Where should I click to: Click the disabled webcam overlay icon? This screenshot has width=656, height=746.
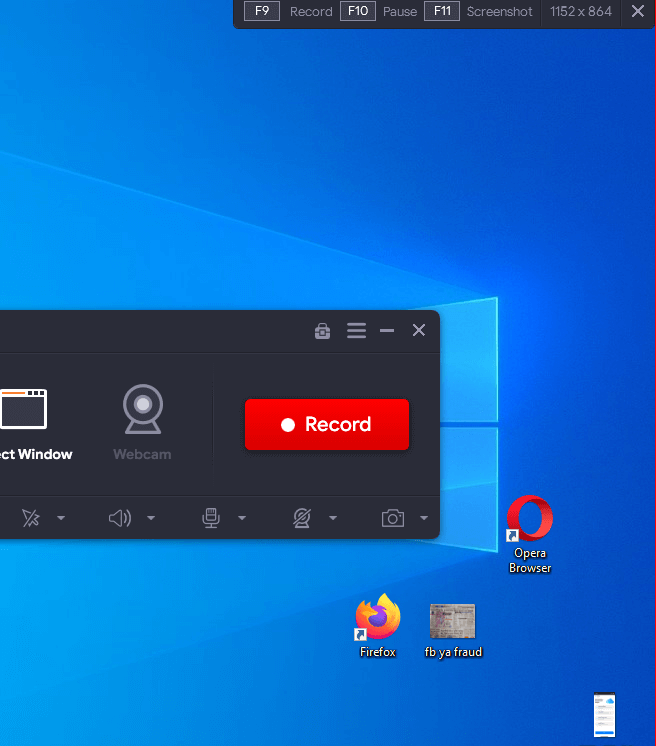click(x=301, y=518)
